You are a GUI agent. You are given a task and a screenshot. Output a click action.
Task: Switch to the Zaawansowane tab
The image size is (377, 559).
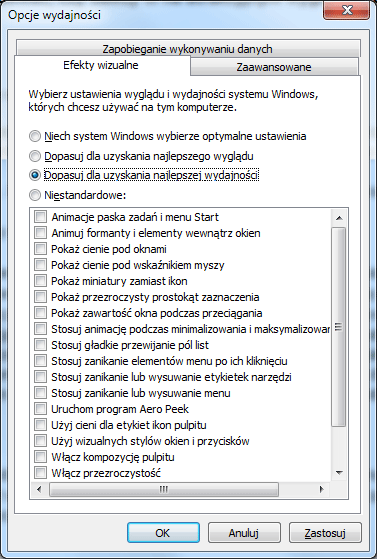(274, 67)
